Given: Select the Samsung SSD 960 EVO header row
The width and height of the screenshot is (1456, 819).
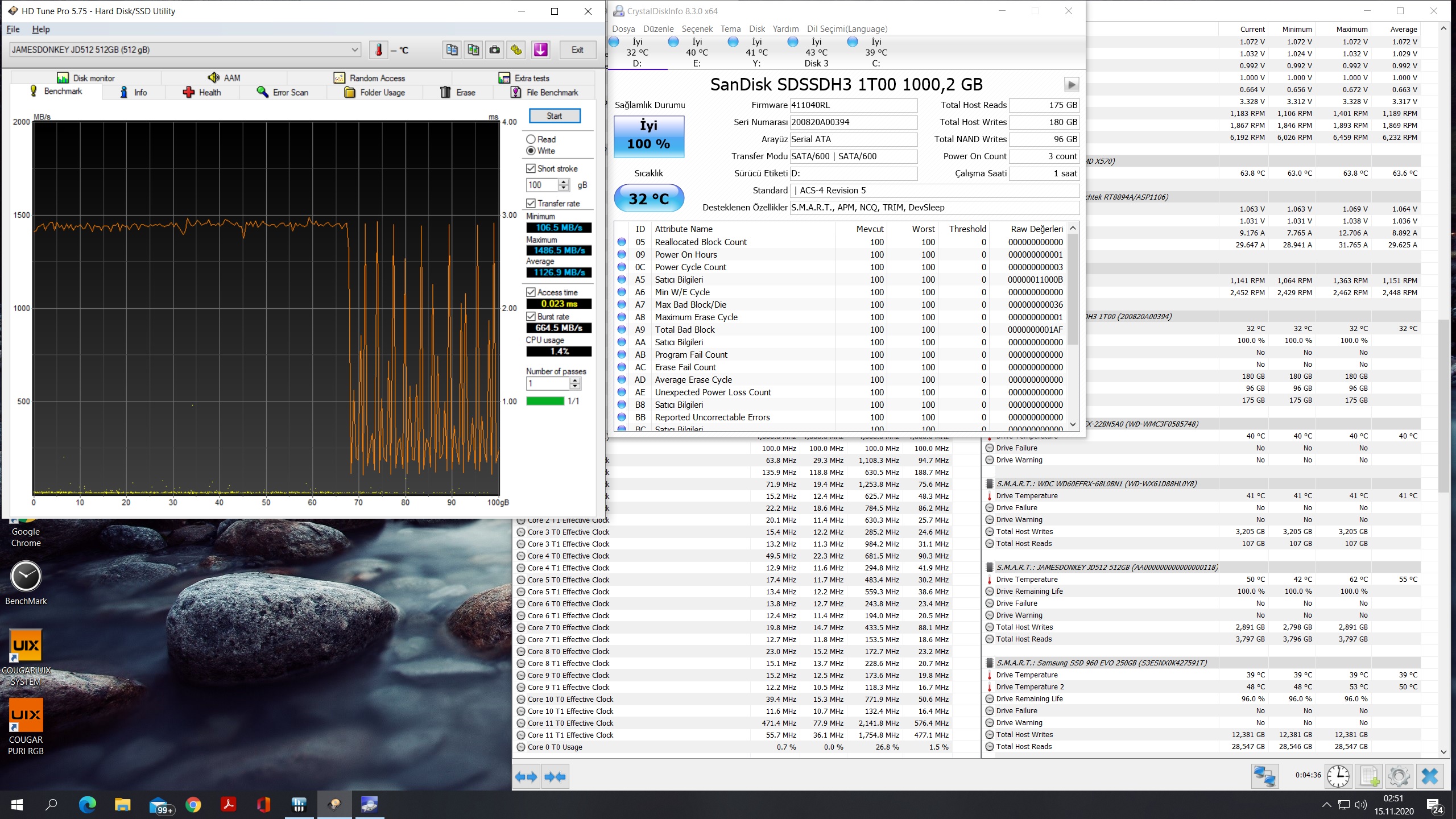Looking at the screenshot, I should [x=1203, y=663].
